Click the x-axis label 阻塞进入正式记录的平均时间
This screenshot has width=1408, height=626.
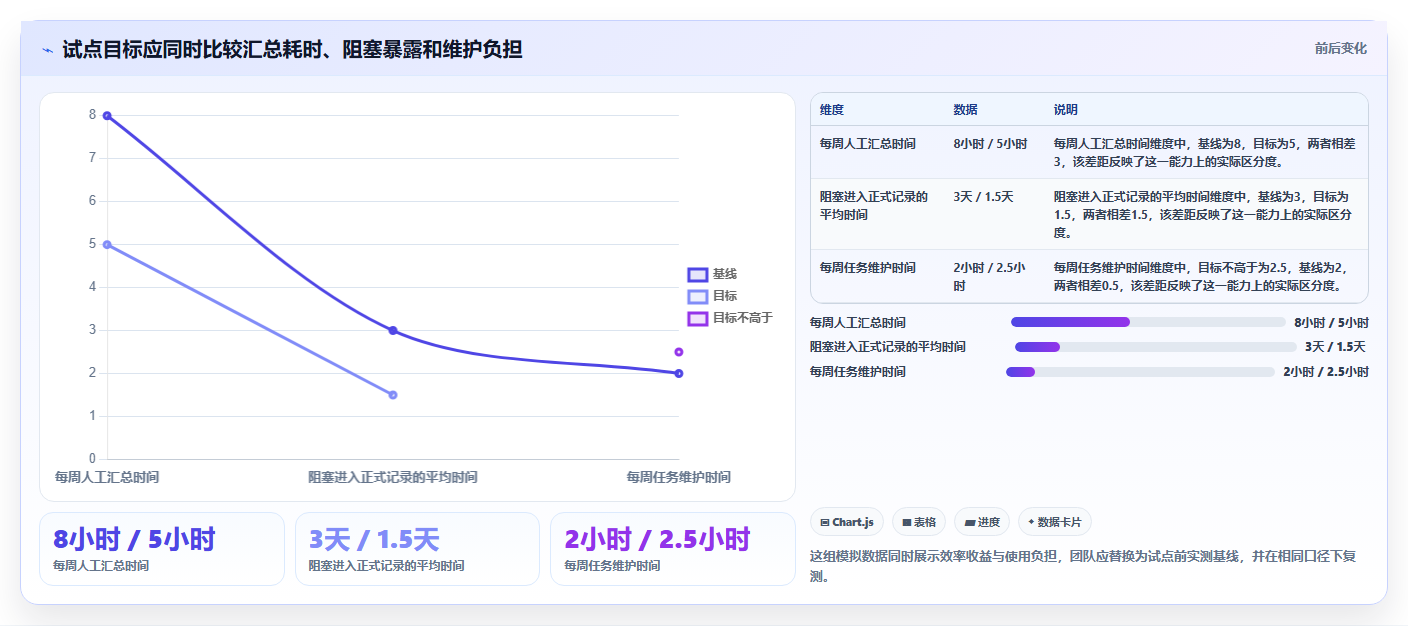click(x=393, y=477)
